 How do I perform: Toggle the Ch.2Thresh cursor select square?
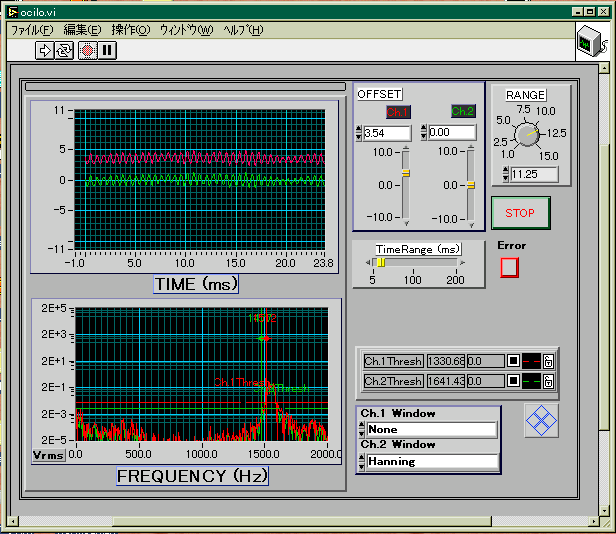pyautogui.click(x=513, y=381)
